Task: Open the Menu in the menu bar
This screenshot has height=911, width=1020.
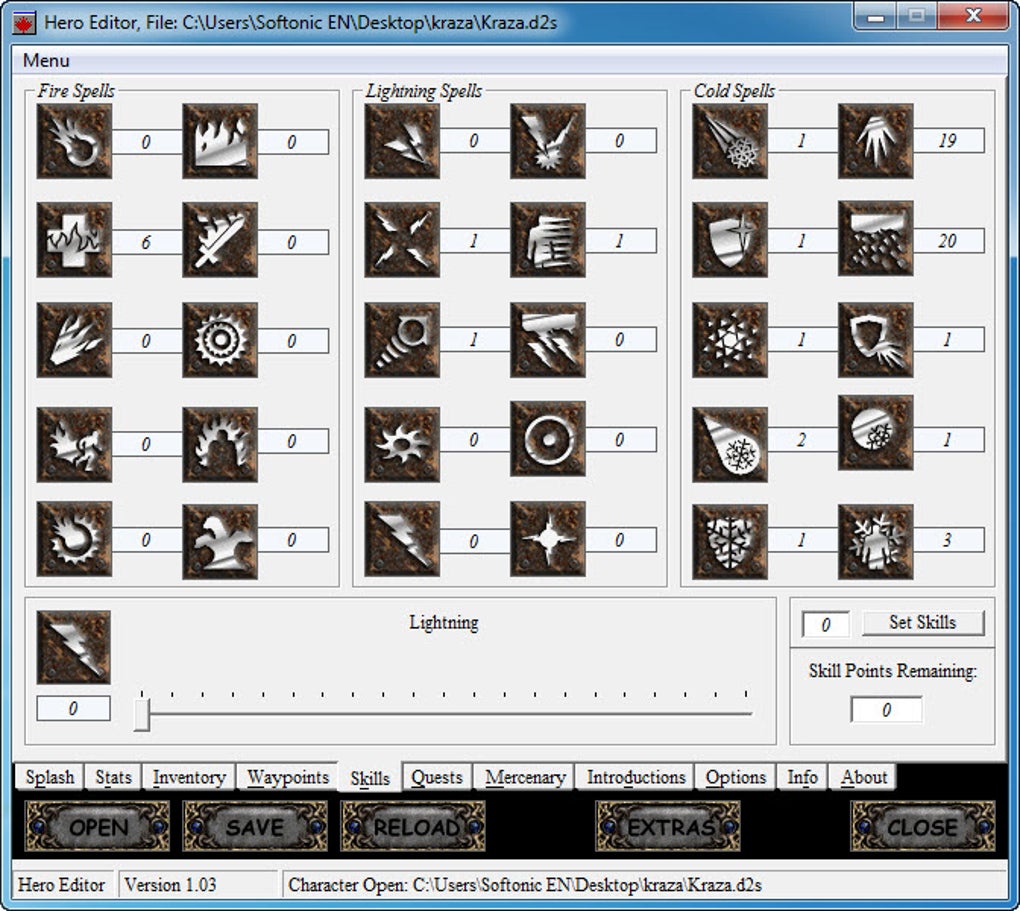Action: (x=46, y=61)
